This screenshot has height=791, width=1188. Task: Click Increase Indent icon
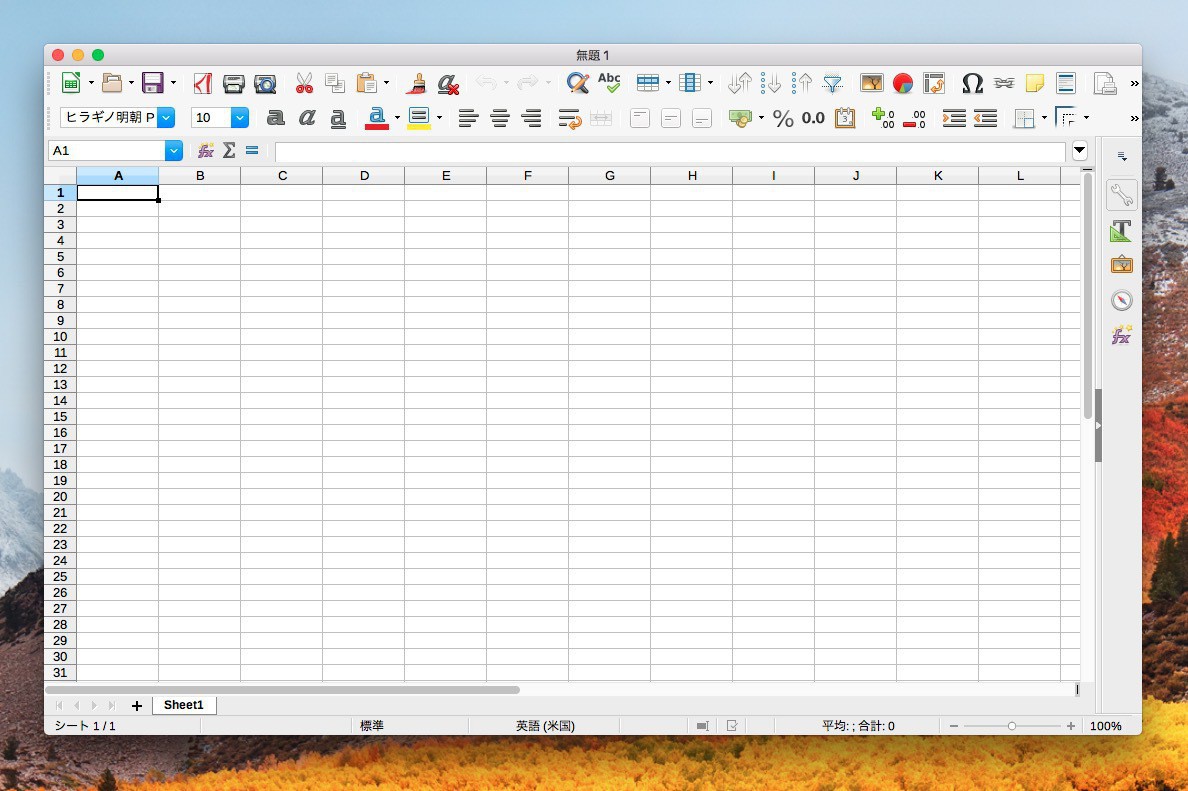click(954, 117)
